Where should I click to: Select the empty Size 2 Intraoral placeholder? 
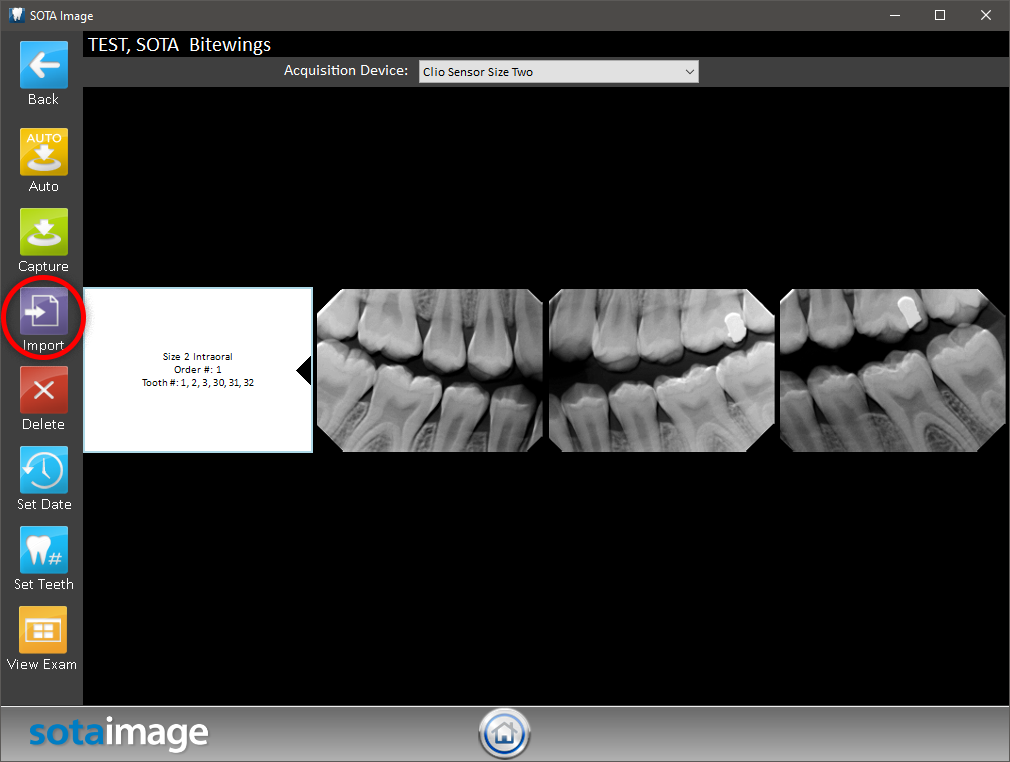[198, 370]
